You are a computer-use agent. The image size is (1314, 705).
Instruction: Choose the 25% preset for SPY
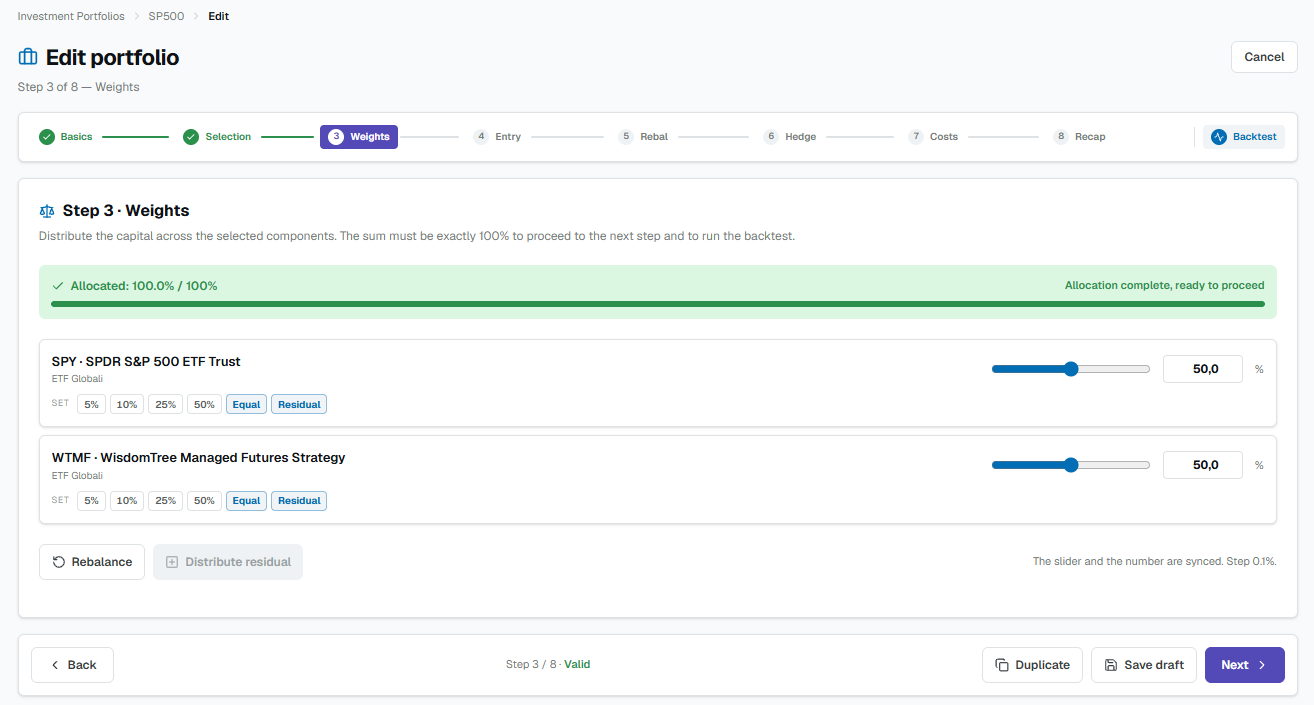pos(165,404)
